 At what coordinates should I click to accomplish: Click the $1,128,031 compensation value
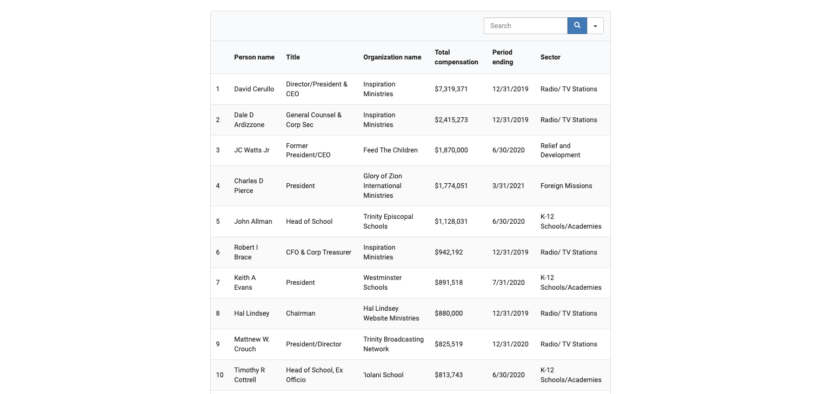pos(451,221)
